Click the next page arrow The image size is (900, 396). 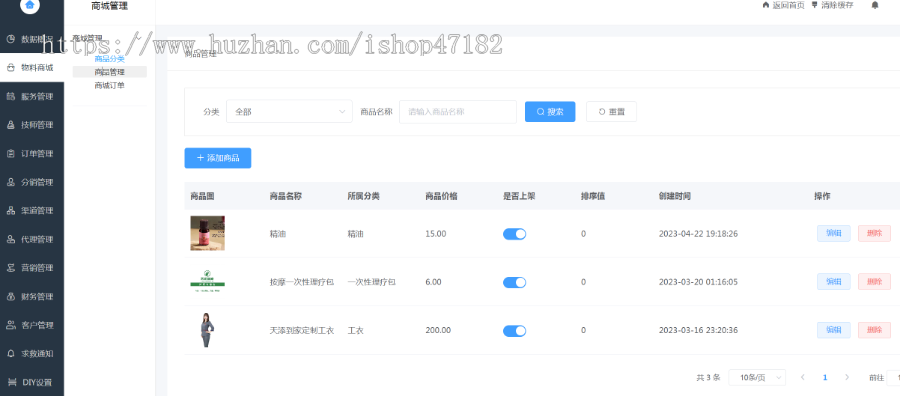pyautogui.click(x=847, y=377)
